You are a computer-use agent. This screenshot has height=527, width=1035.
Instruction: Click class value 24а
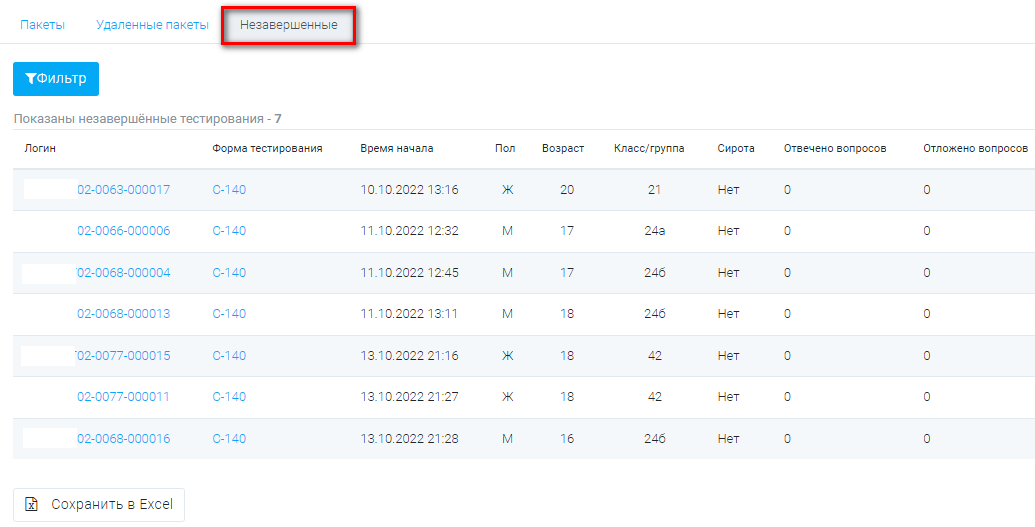[x=655, y=231]
